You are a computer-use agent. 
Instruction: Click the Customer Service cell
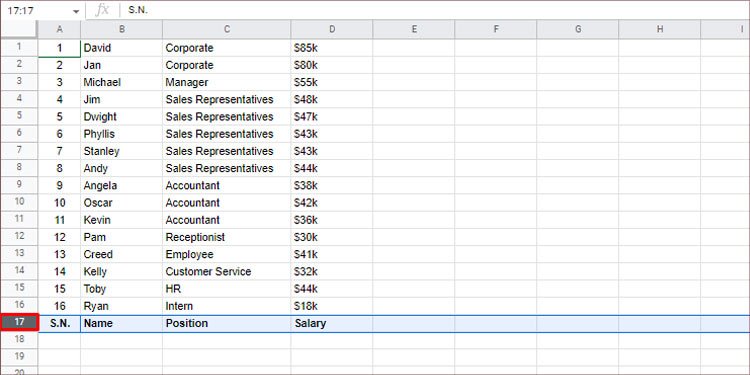coord(227,272)
